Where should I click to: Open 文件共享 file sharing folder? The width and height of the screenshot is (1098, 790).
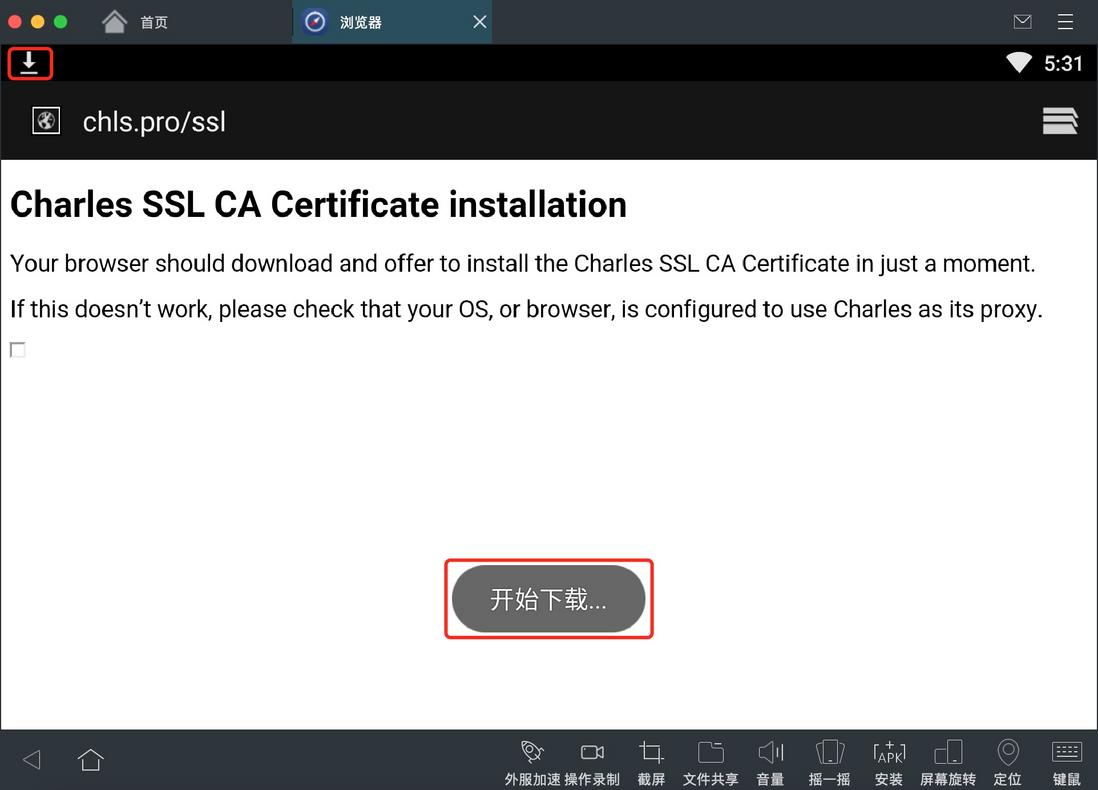click(x=711, y=763)
